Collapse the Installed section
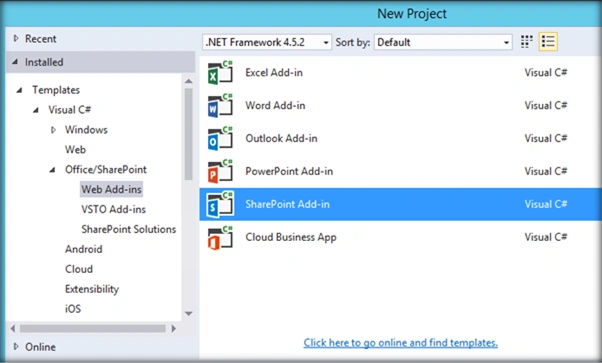 (x=15, y=62)
